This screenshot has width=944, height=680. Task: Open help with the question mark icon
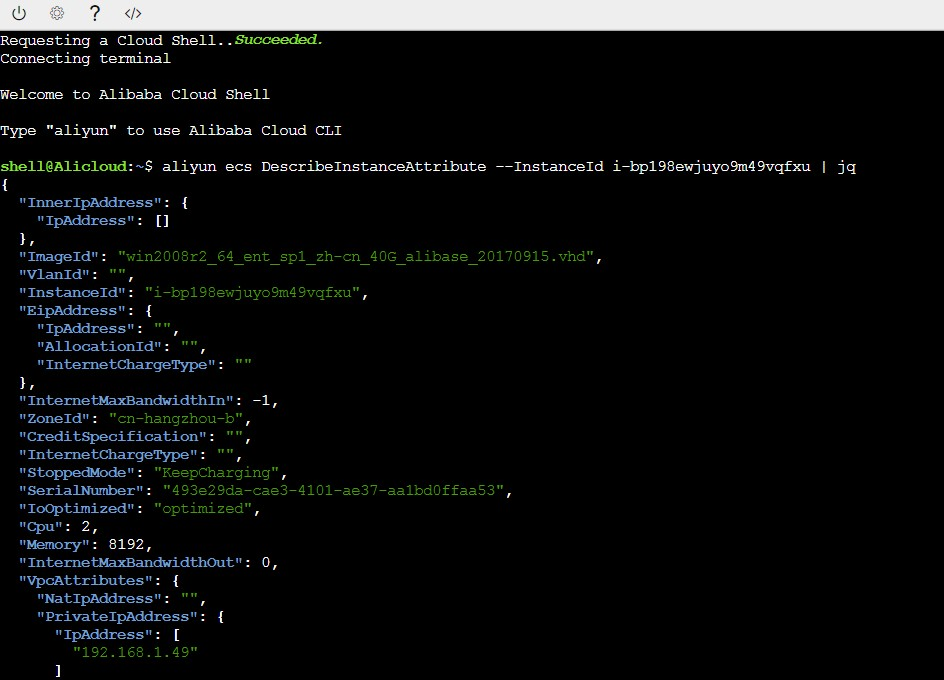95,13
